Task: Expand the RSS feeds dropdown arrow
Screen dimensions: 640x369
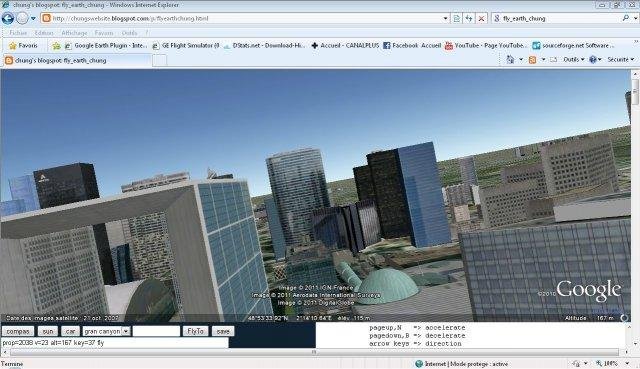Action: [543, 60]
